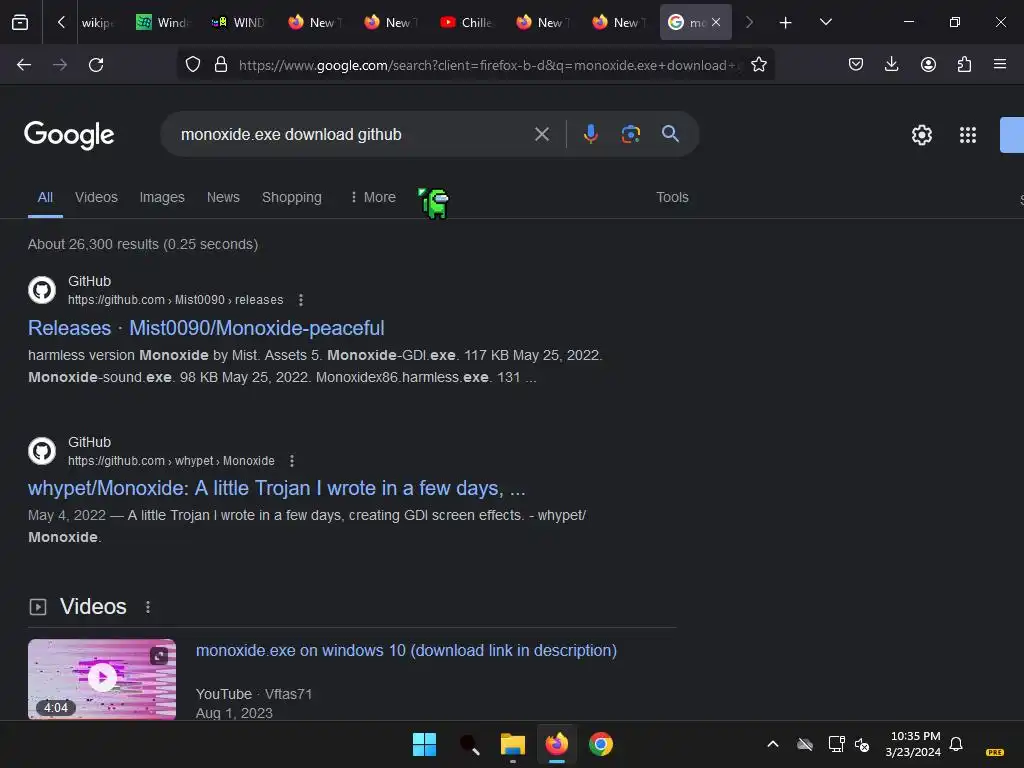
Task: Click the GitHub favicon of Mist0090 result
Action: [42, 290]
